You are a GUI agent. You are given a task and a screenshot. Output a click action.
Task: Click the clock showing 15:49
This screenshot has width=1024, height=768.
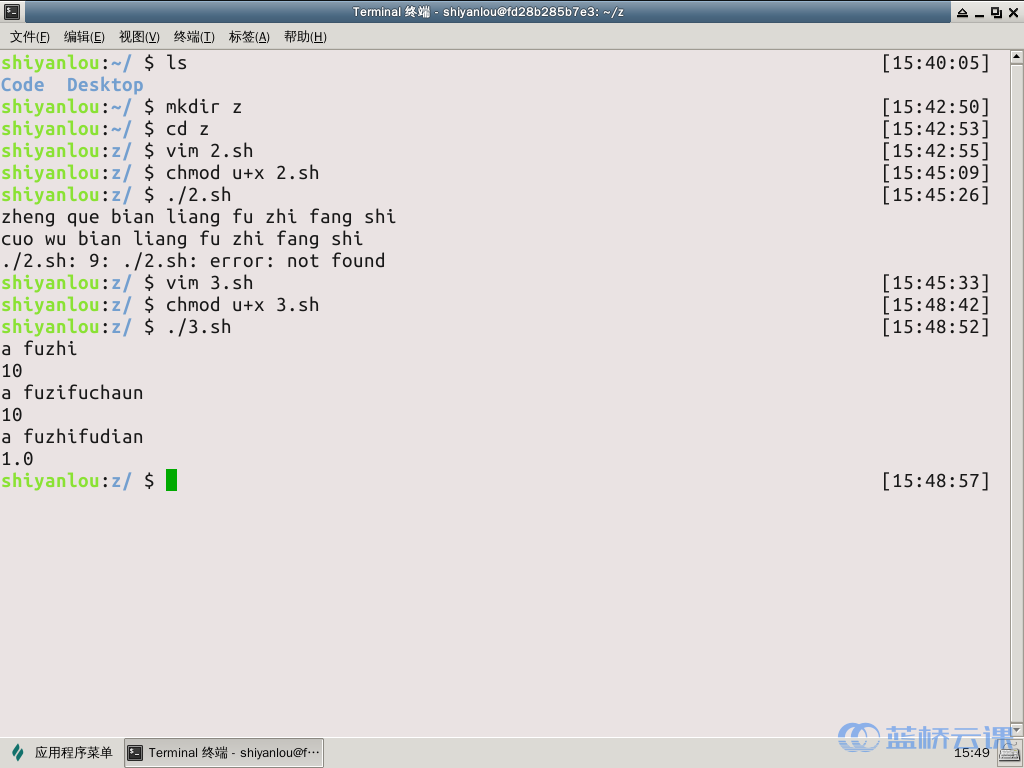[971, 753]
